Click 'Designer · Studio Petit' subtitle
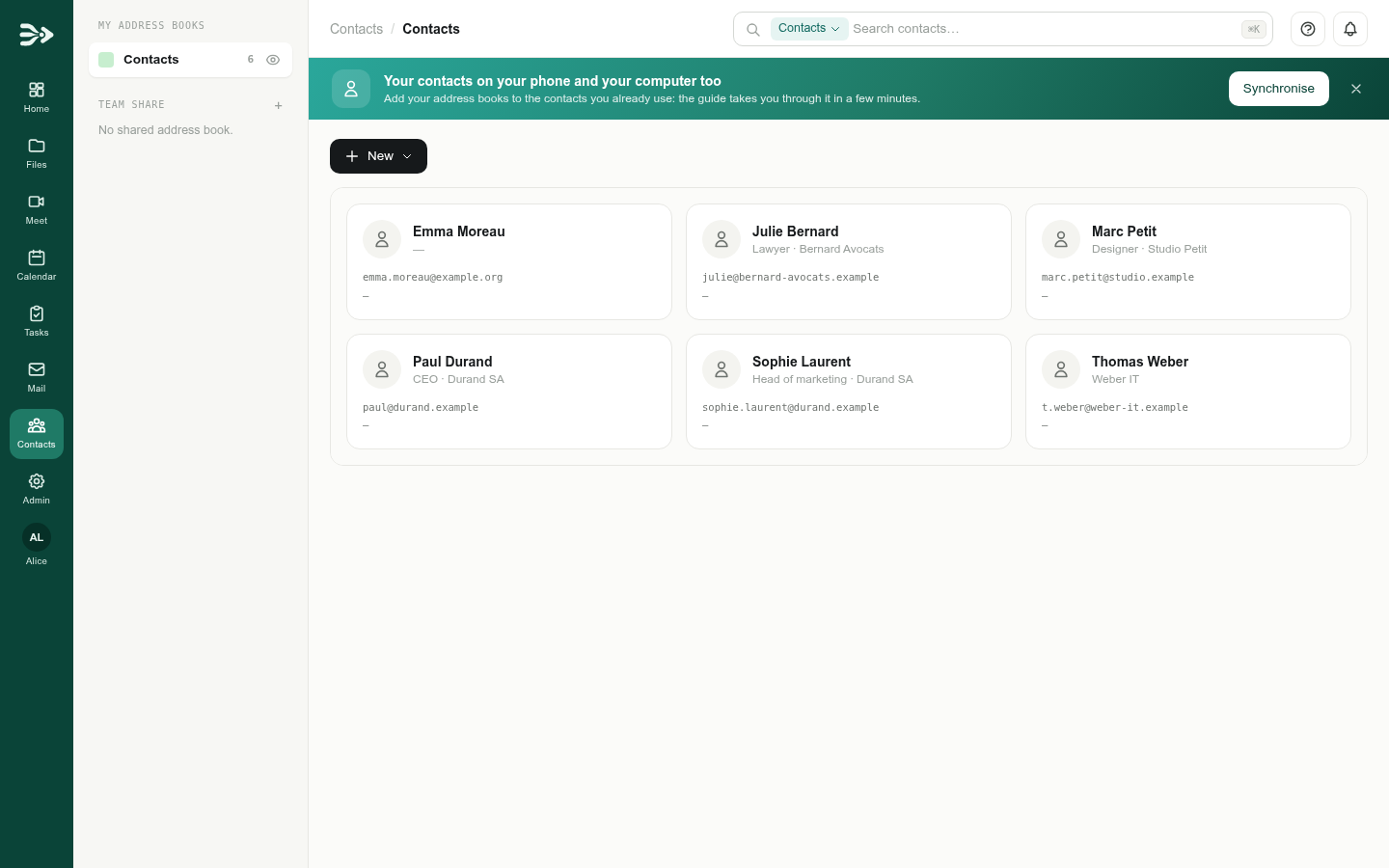The image size is (1389, 868). click(1150, 250)
